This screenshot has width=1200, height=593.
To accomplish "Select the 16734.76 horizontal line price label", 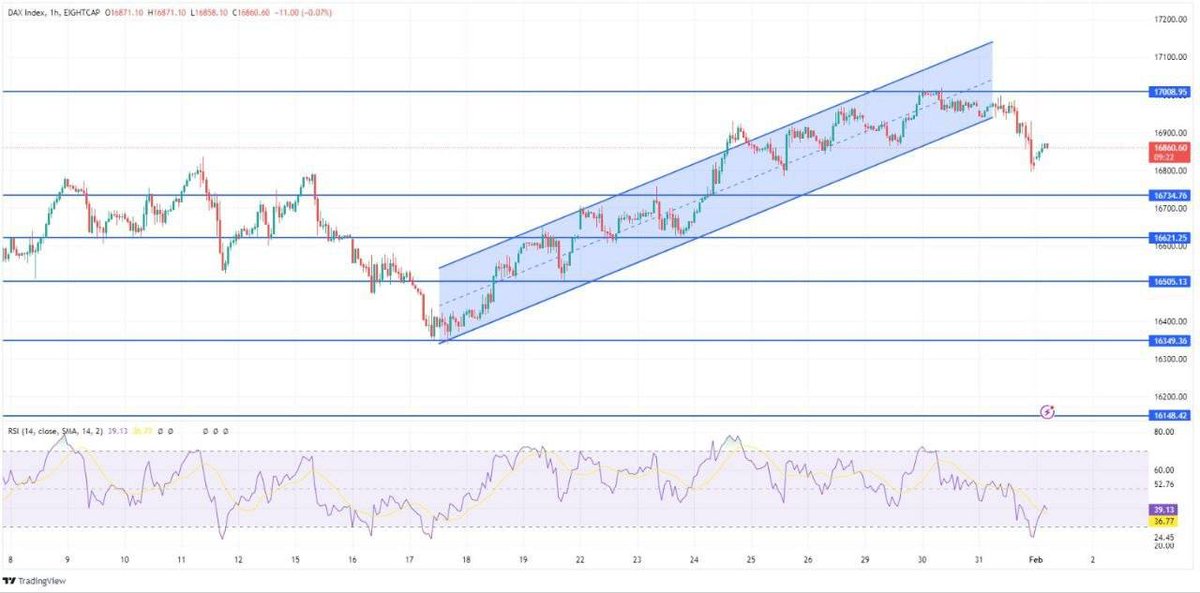I will point(1168,195).
